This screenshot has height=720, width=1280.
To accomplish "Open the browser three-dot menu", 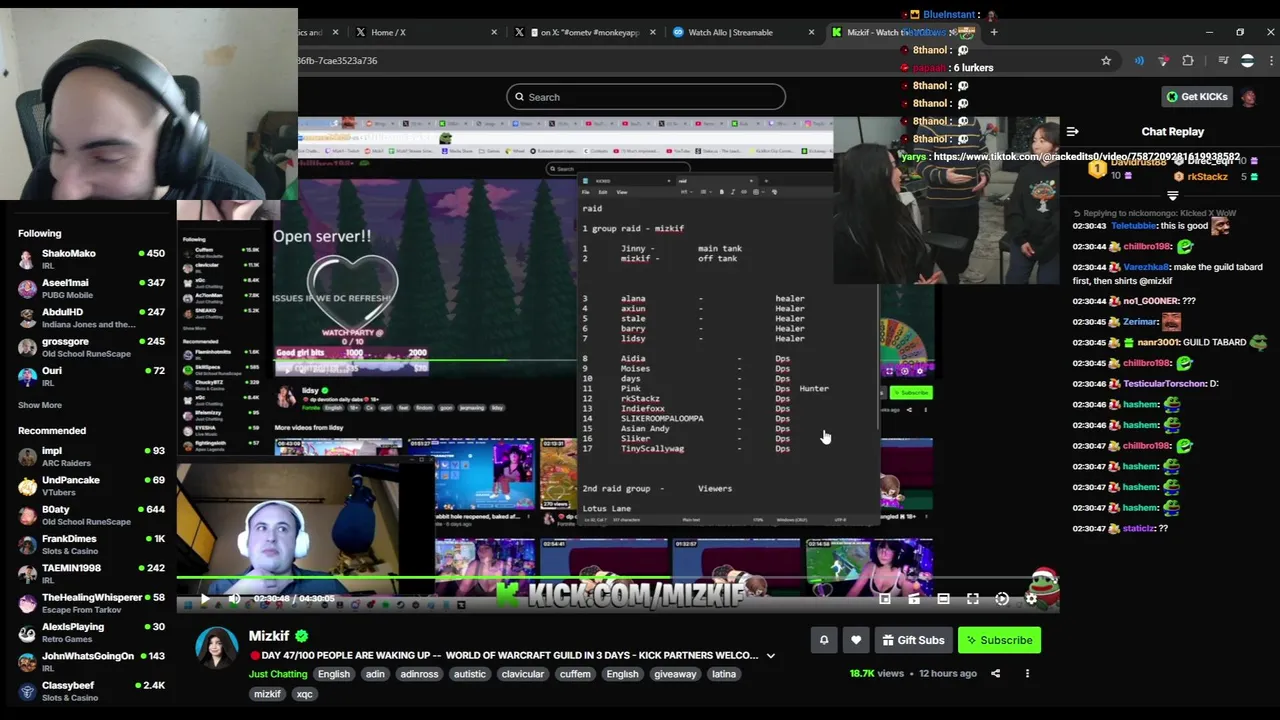I will (1271, 61).
